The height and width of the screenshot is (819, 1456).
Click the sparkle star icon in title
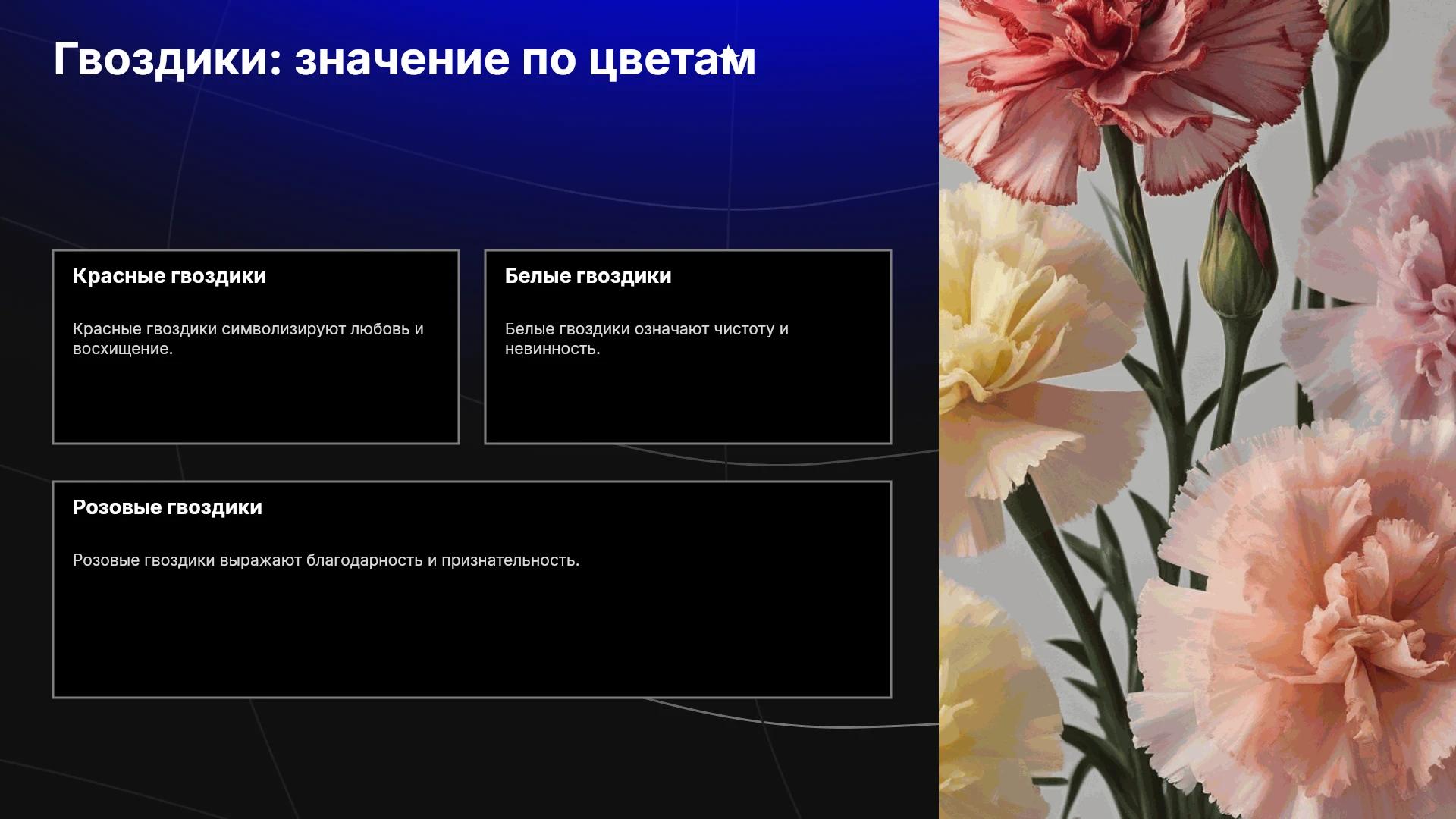[x=728, y=54]
